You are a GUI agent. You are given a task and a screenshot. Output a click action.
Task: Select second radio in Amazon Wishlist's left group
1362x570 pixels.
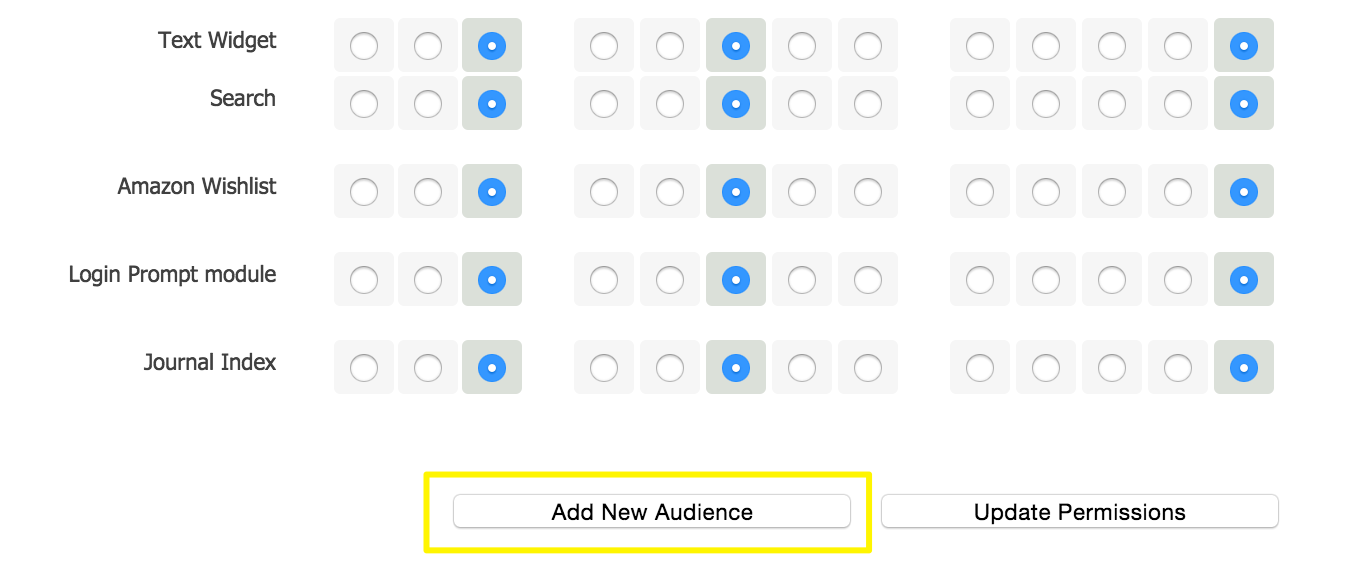coord(428,191)
